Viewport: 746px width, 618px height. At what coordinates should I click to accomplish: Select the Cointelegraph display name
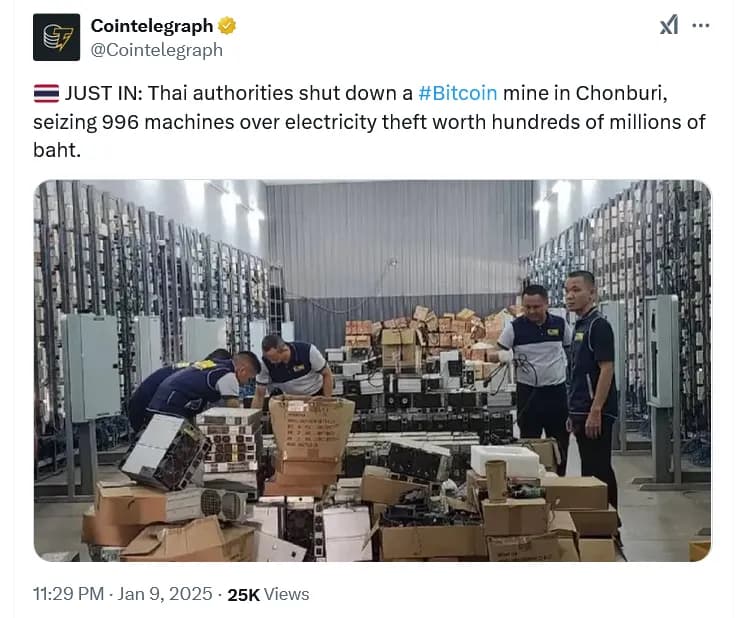tap(152, 26)
